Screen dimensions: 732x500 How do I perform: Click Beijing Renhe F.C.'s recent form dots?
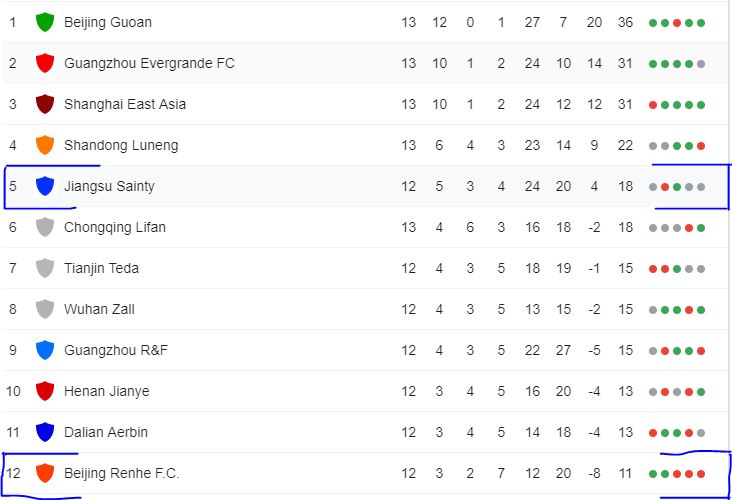(677, 473)
